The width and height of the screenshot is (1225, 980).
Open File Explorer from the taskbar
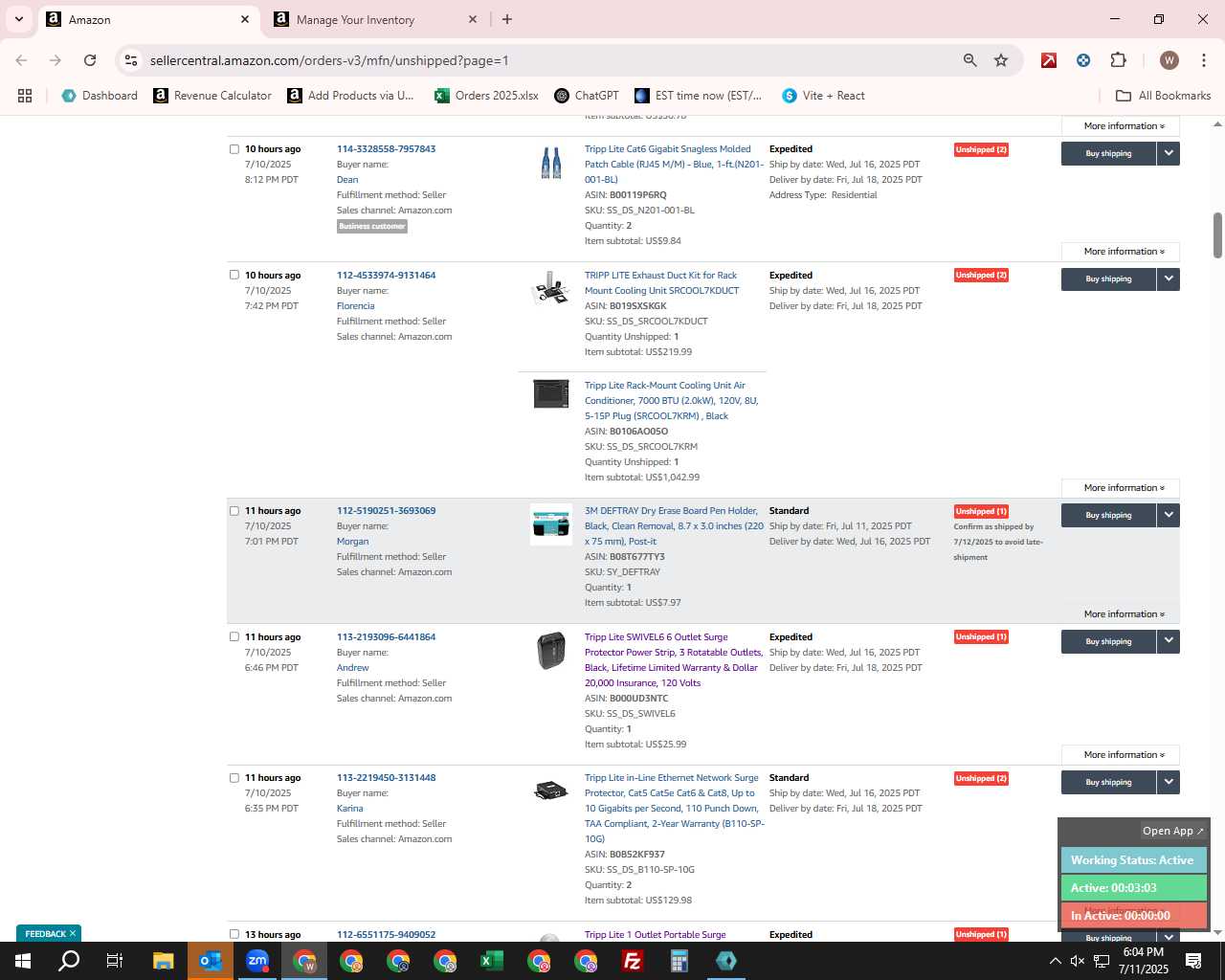point(163,961)
